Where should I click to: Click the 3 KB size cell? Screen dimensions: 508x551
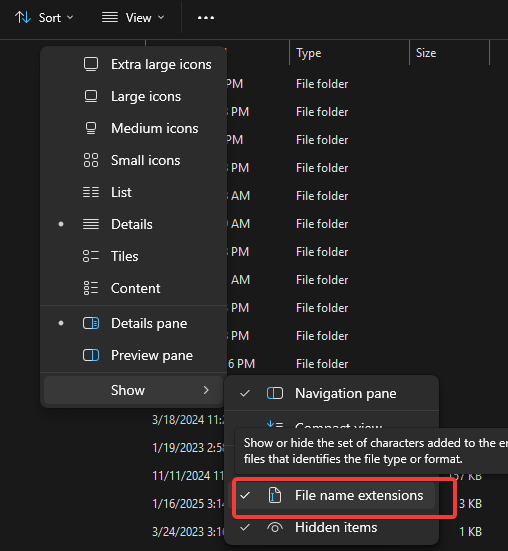tap(470, 504)
